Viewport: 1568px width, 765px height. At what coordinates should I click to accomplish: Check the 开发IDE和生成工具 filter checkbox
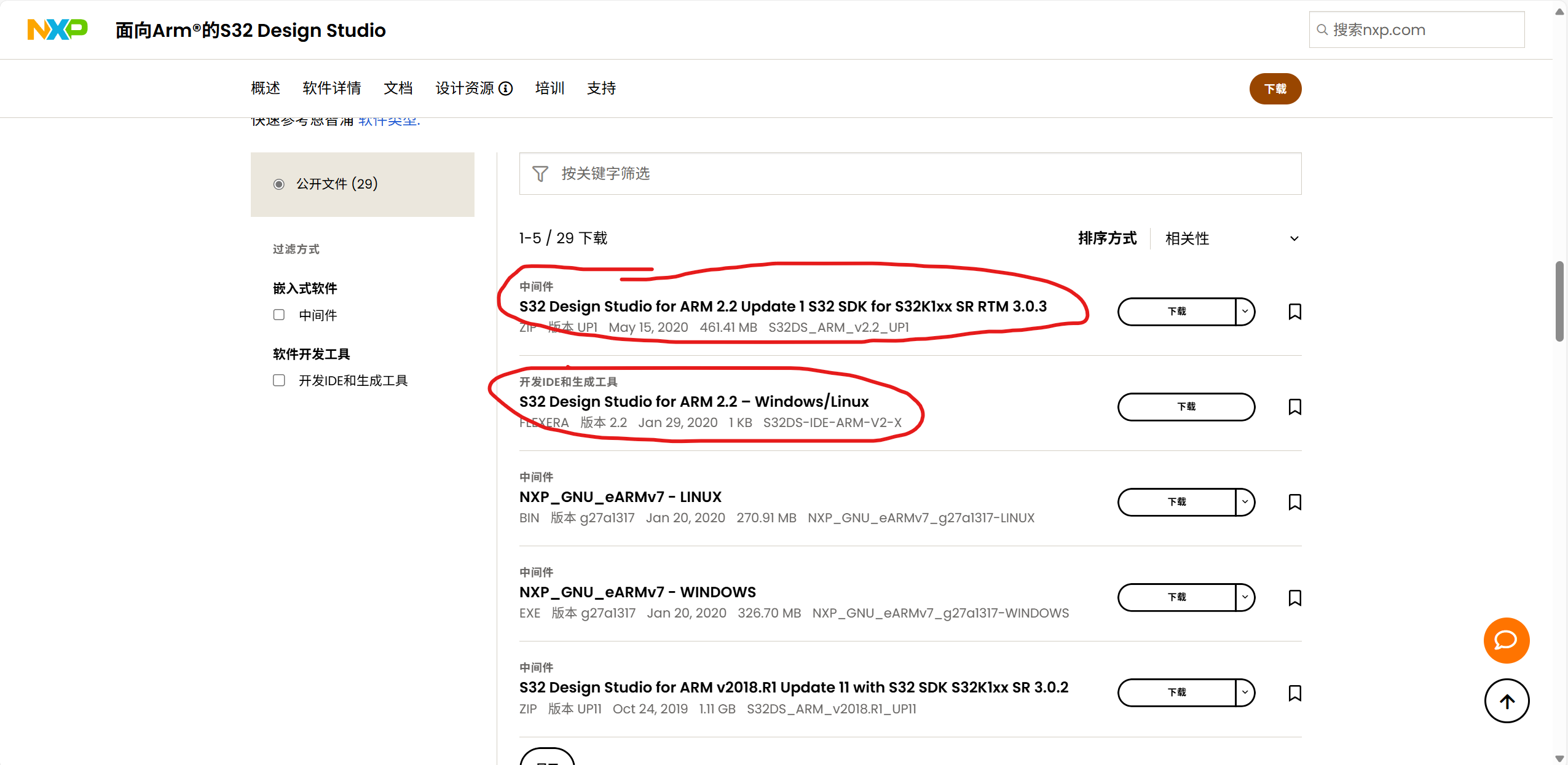279,380
